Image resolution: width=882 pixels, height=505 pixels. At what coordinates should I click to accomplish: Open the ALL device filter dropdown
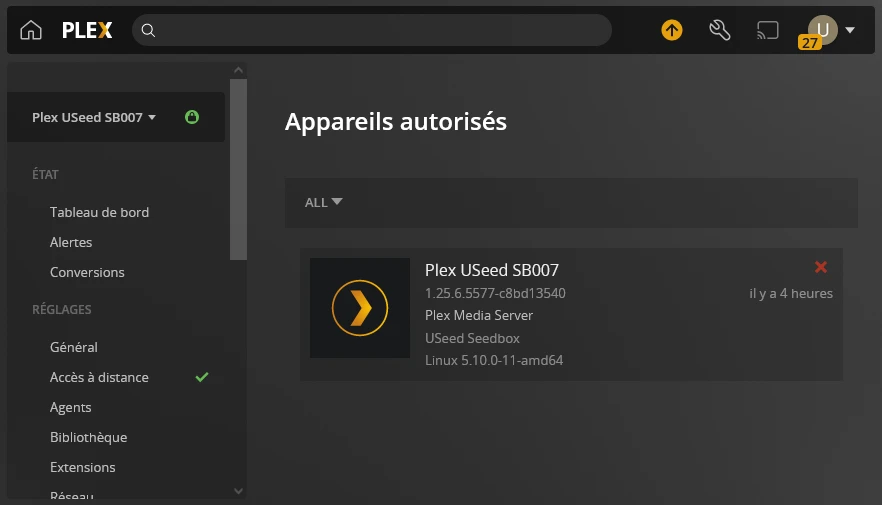click(323, 202)
